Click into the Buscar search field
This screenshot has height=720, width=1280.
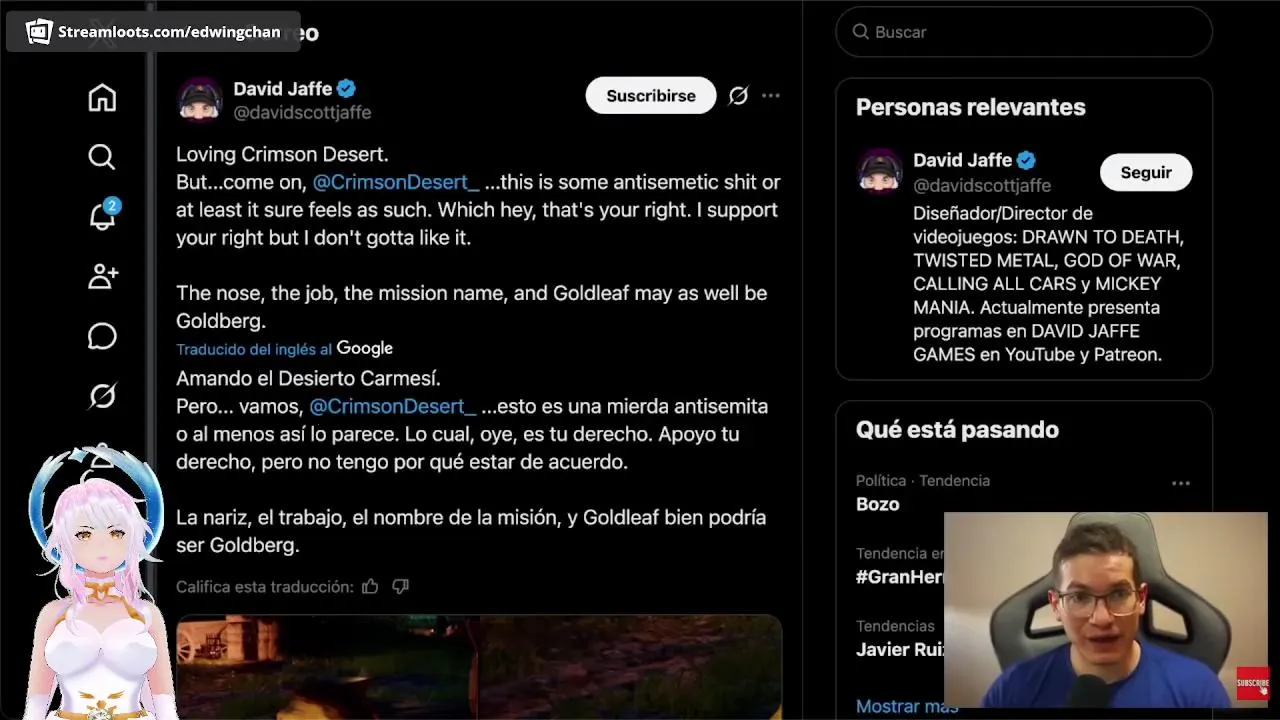click(1024, 32)
